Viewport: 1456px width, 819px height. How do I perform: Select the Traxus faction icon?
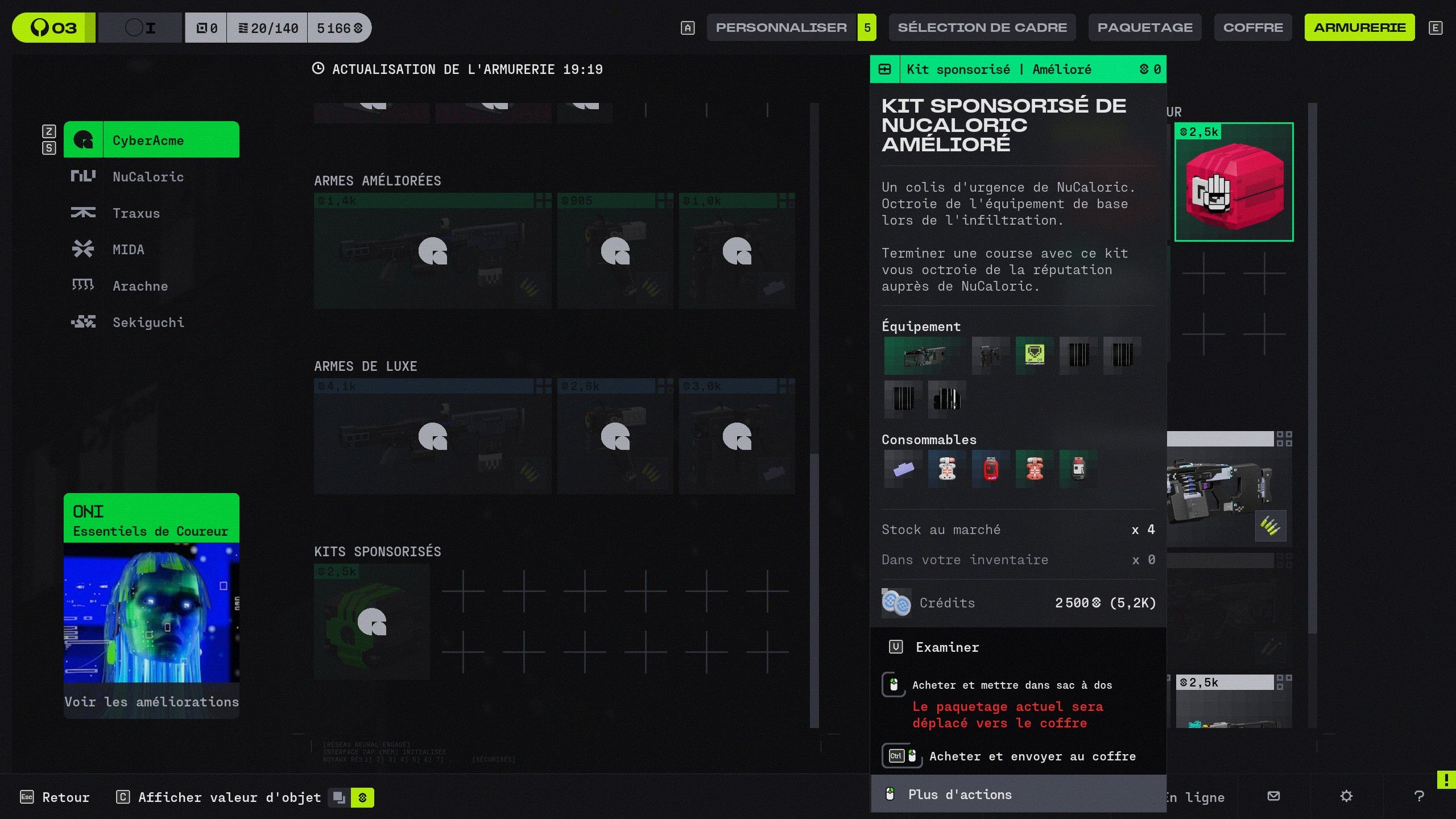[x=83, y=213]
